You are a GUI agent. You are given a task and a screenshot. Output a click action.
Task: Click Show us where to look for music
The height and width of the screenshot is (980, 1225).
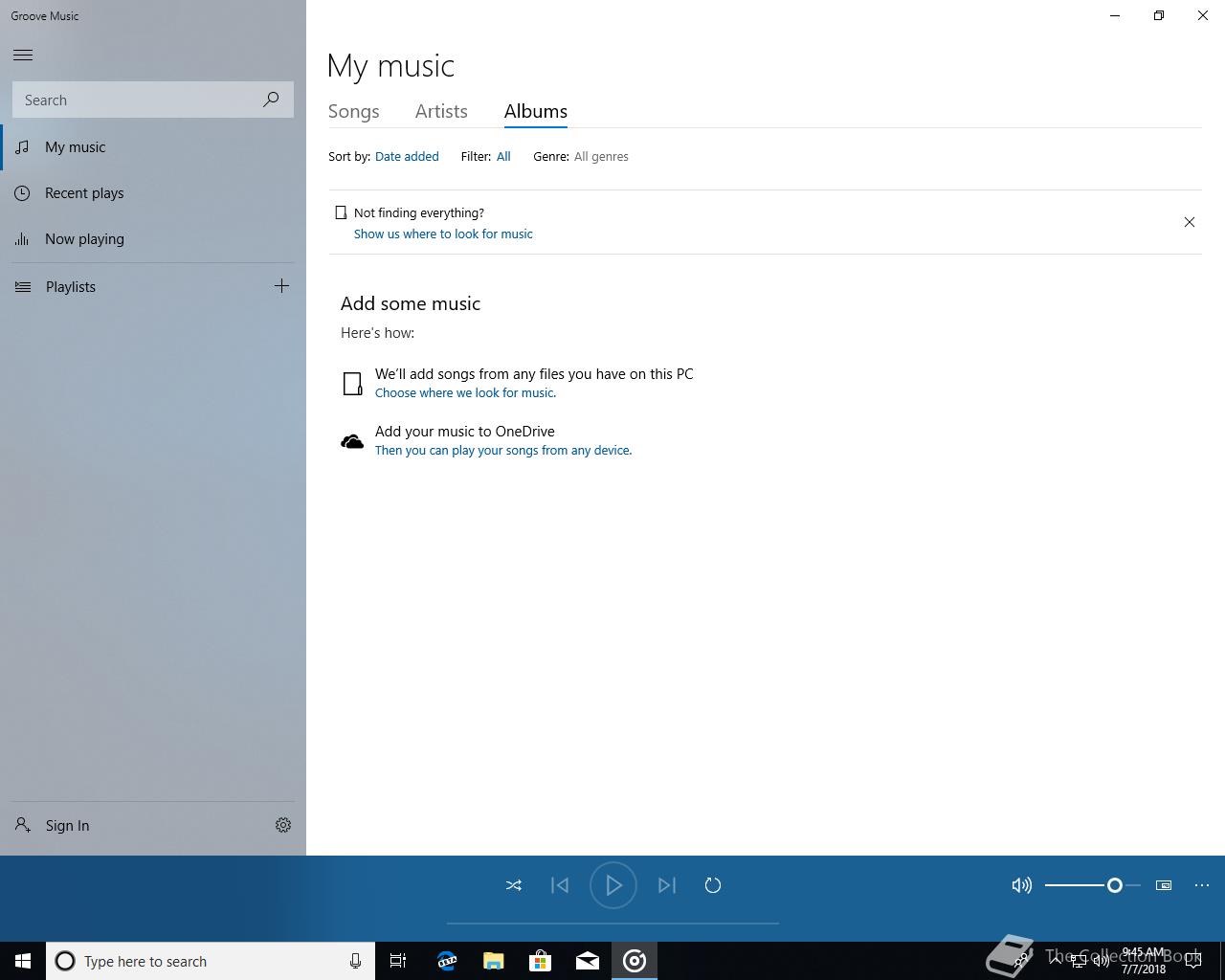point(443,234)
